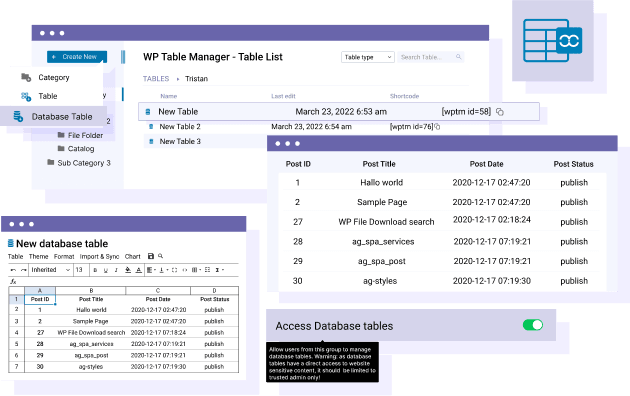Click the code brackets icon
The height and width of the screenshot is (396, 630).
point(185,270)
